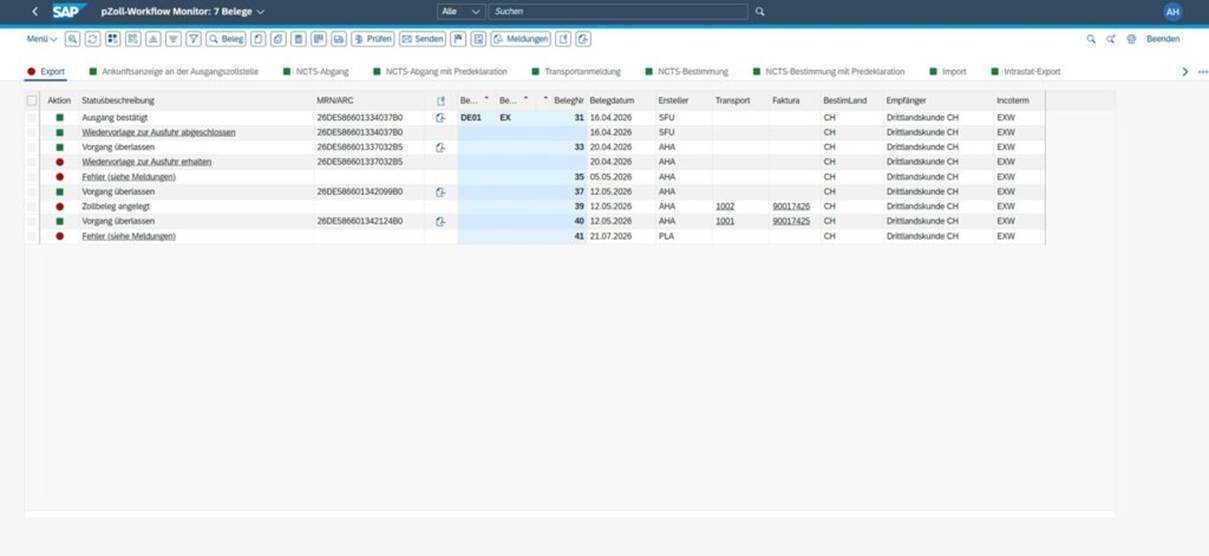Go back using the header arrow
1209x556 pixels.
35,11
